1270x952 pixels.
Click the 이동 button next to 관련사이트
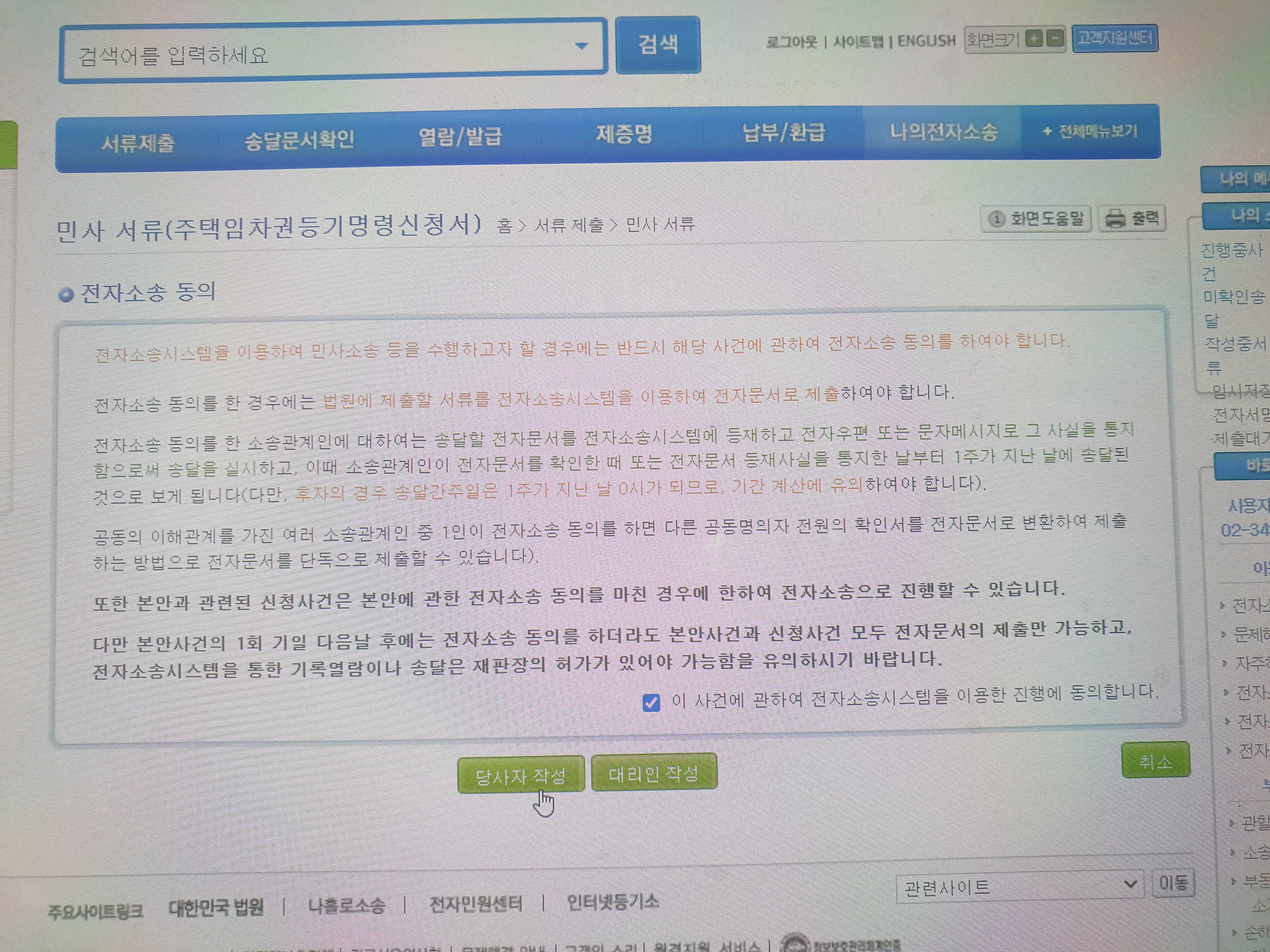(x=1173, y=882)
